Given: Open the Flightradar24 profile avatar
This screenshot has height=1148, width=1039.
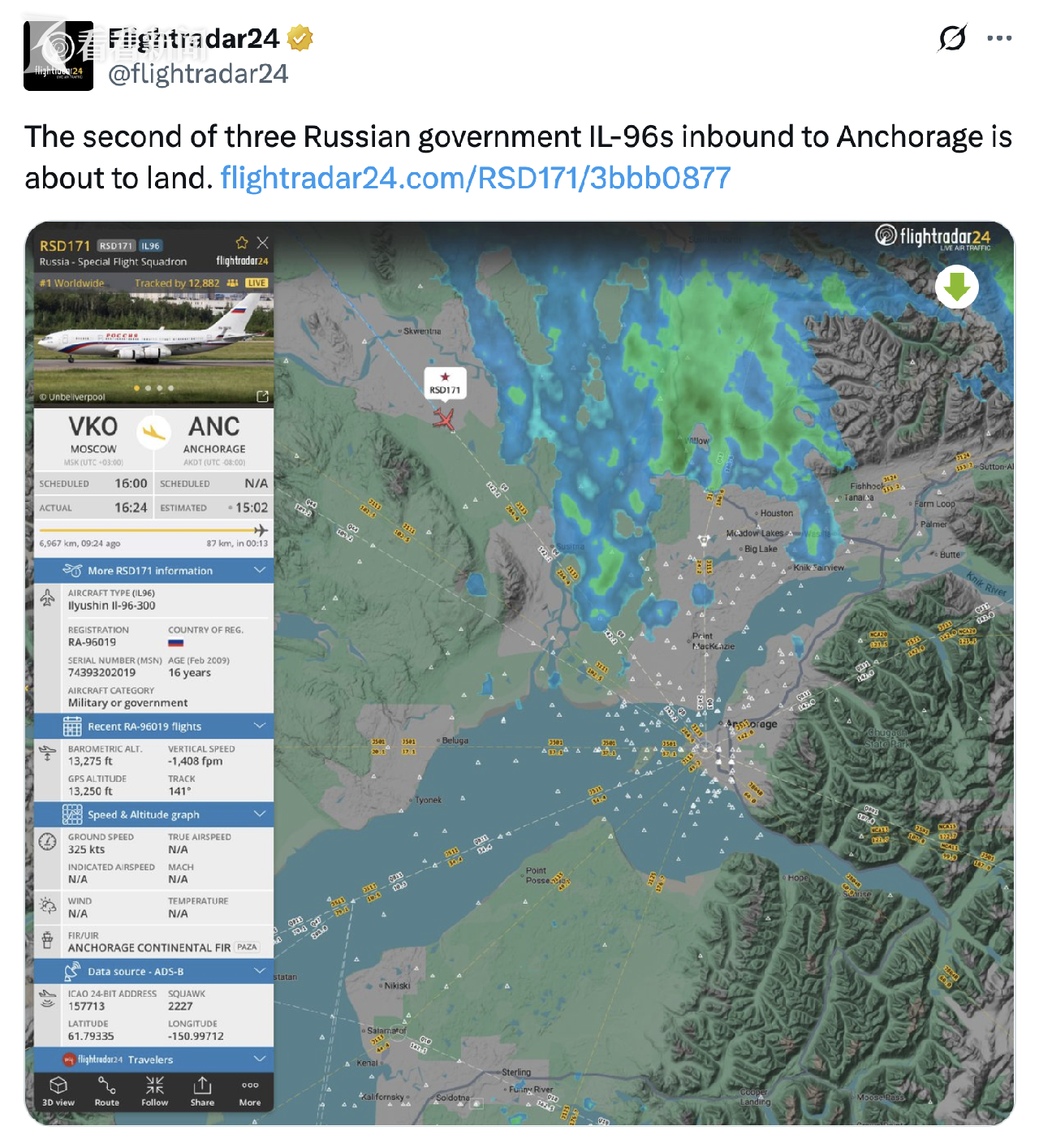Looking at the screenshot, I should 58,56.
